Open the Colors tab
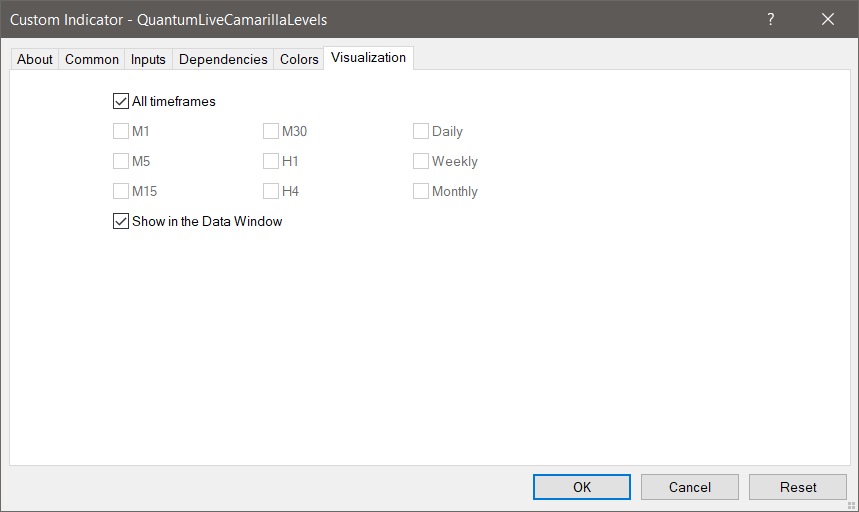This screenshot has height=512, width=859. point(299,59)
